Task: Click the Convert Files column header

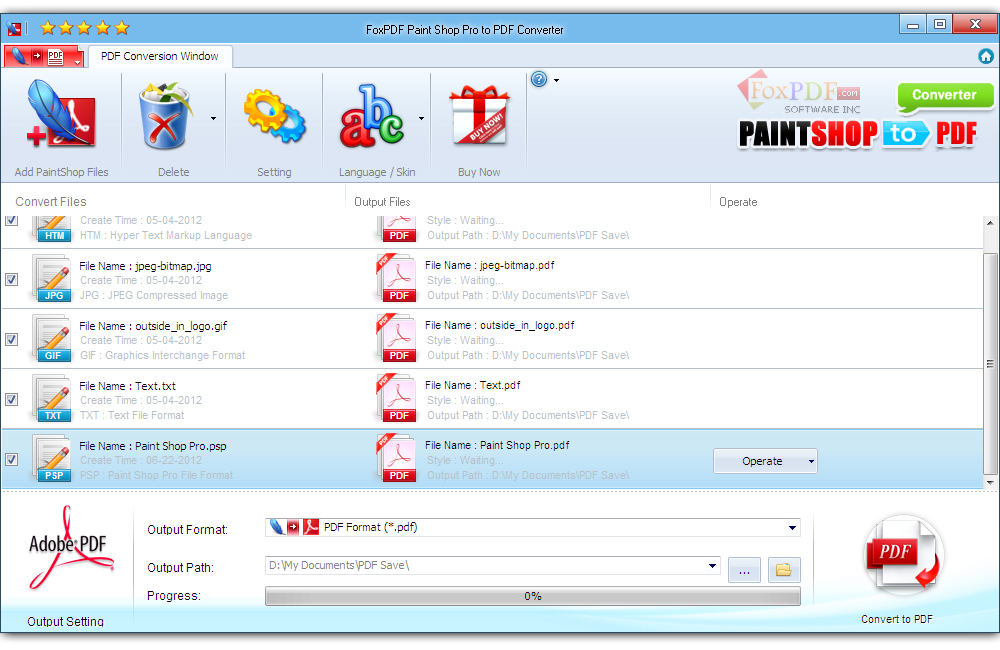Action: pos(51,202)
